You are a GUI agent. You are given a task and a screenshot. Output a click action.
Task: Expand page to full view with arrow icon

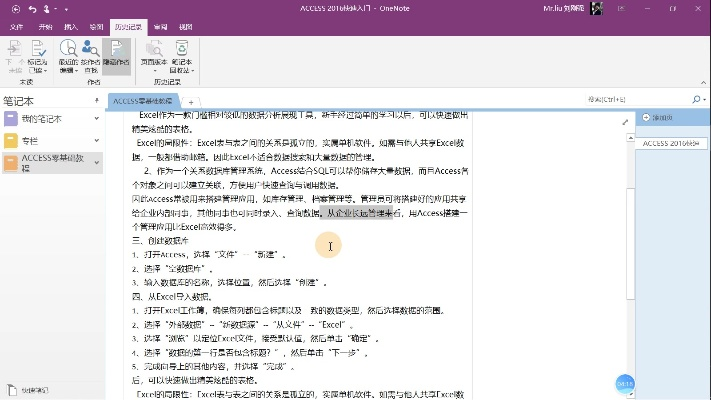[625, 122]
